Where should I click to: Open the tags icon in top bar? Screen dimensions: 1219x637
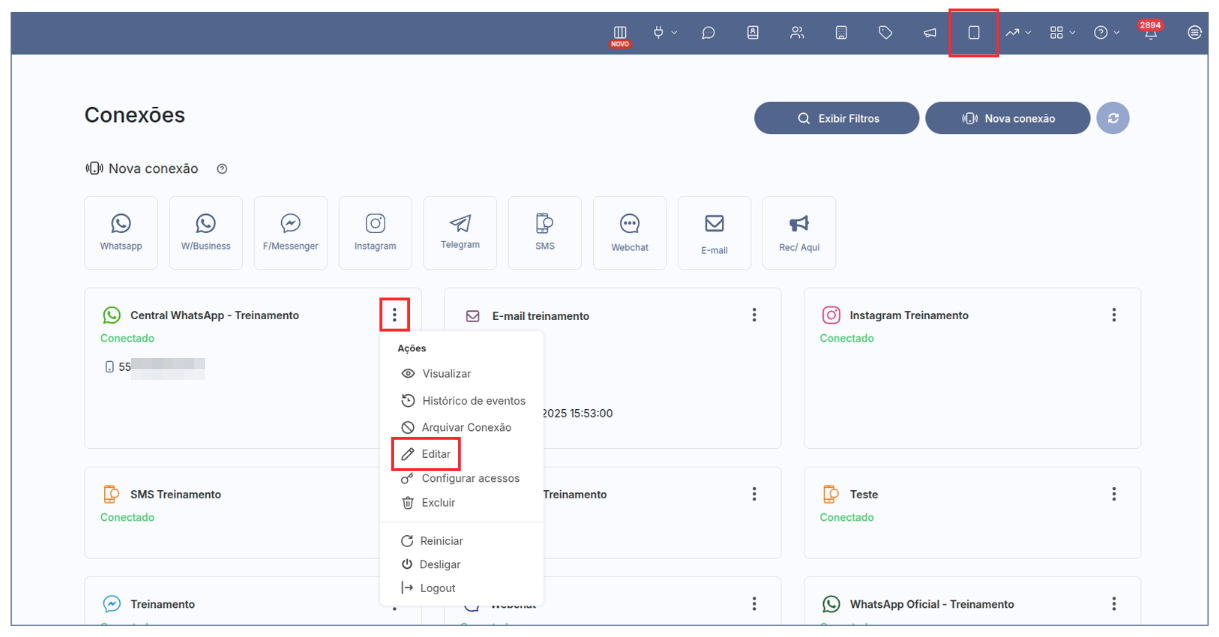tap(885, 33)
